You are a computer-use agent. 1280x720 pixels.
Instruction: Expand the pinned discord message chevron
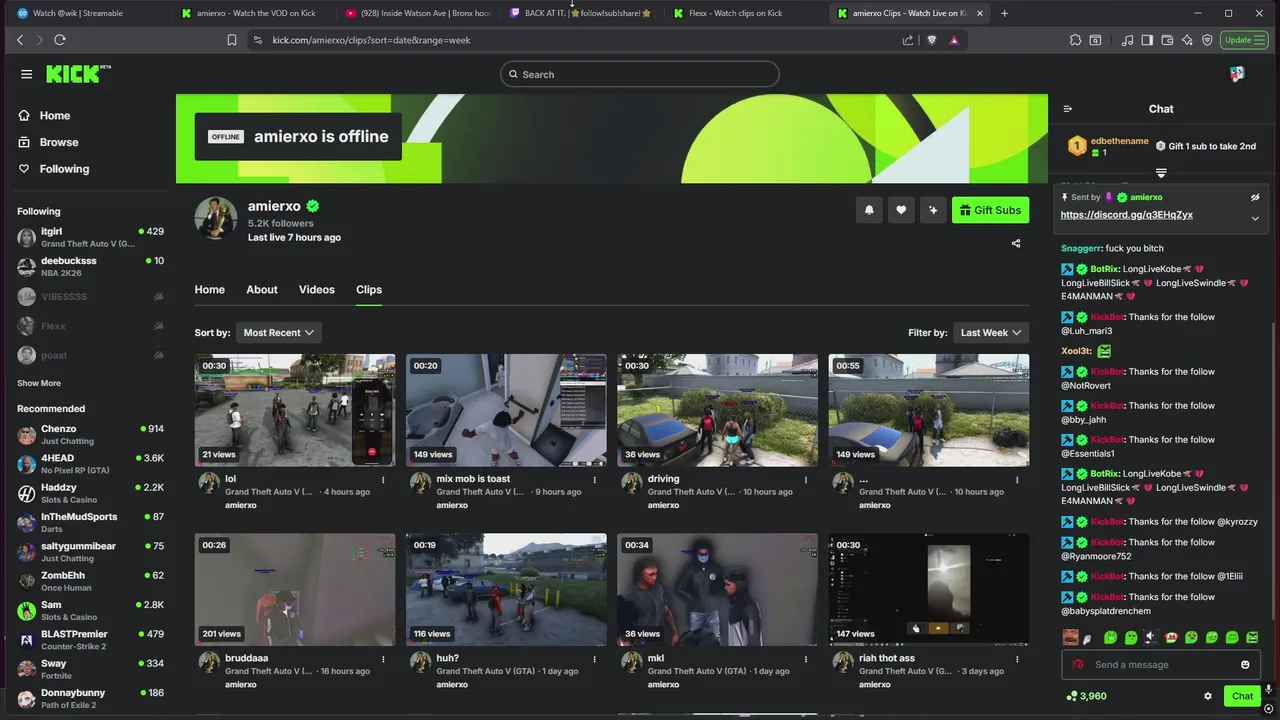[x=1255, y=218]
